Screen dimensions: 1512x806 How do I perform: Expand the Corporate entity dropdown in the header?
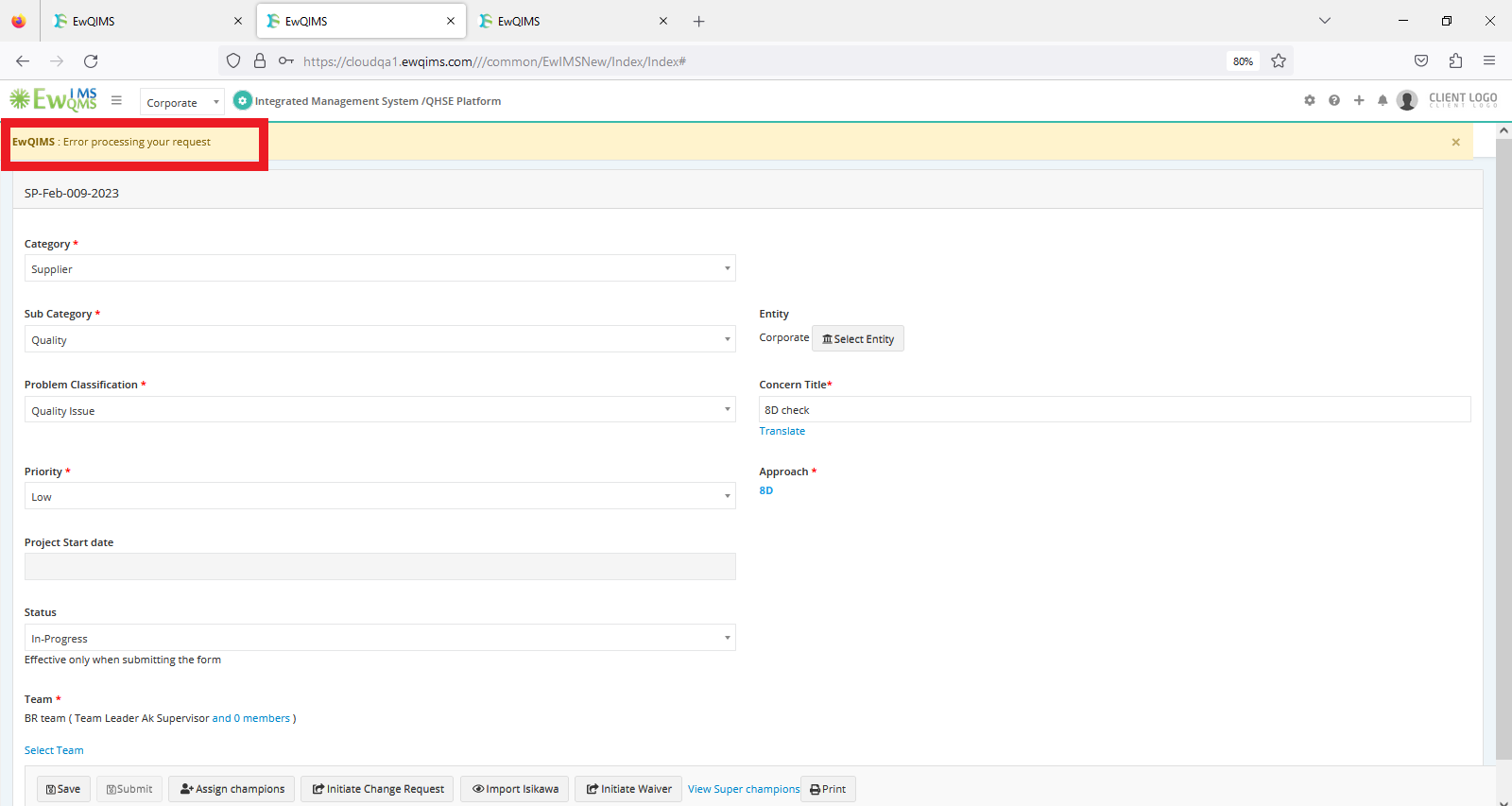tap(182, 102)
